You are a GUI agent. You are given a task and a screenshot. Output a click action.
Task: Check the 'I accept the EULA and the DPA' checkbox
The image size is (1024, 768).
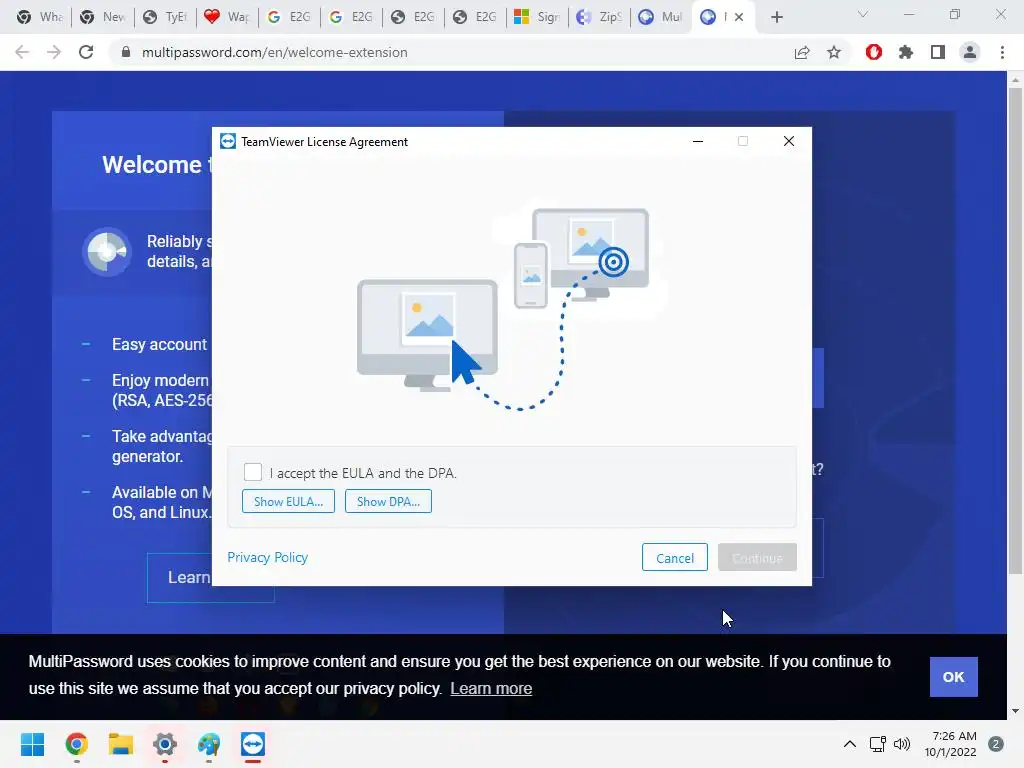[x=253, y=472]
